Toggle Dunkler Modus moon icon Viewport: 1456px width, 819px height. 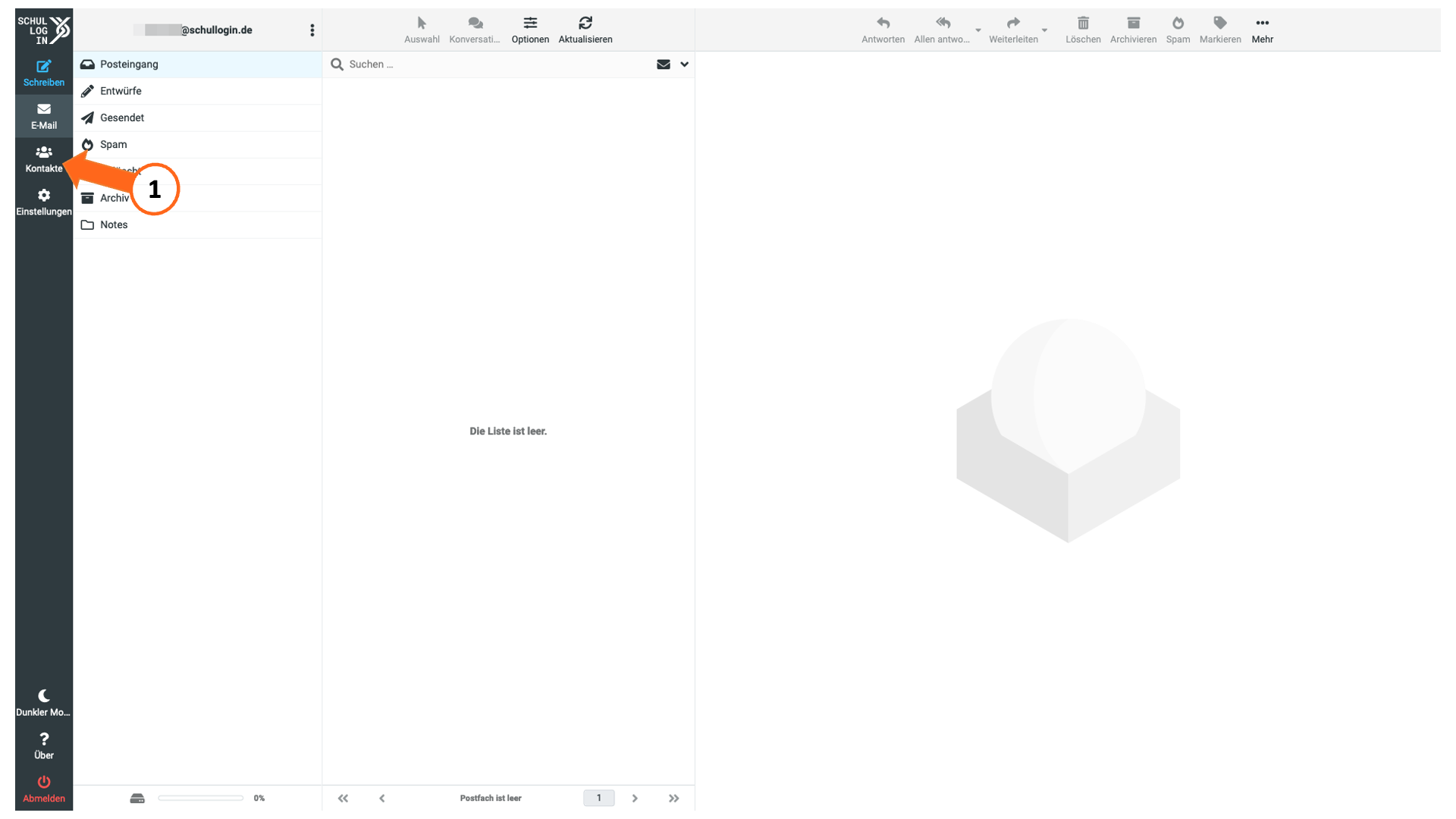click(43, 702)
